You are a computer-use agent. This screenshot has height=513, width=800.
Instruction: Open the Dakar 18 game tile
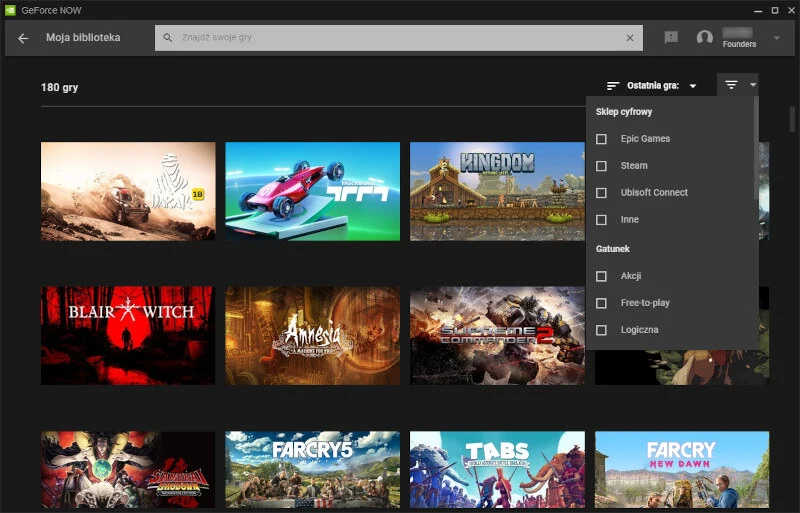tap(128, 191)
